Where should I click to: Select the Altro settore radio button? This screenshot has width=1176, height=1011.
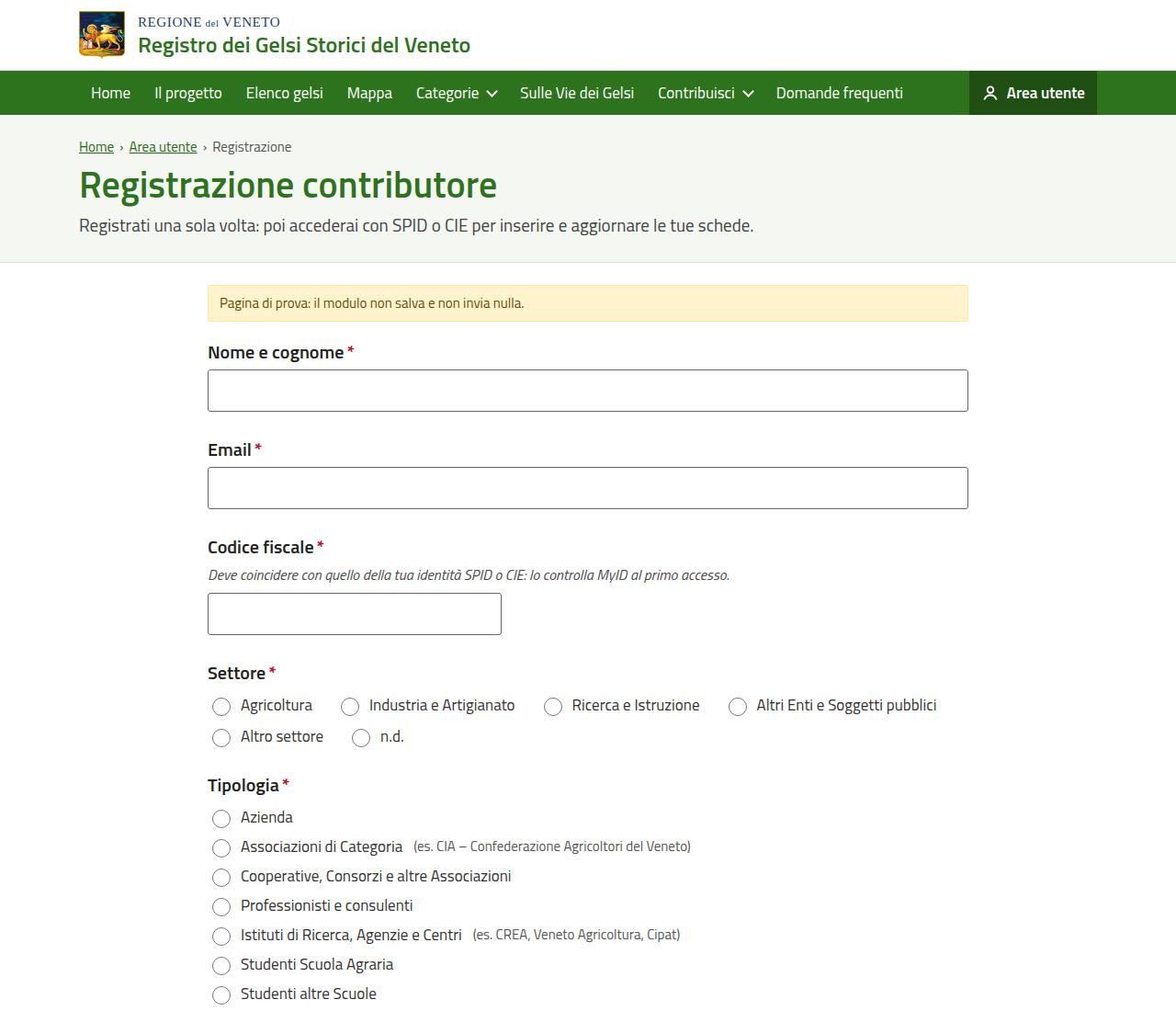pyautogui.click(x=221, y=738)
